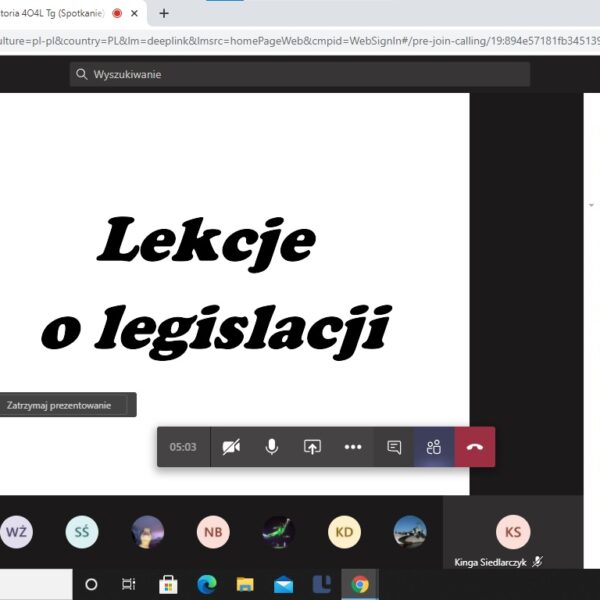
Task: Open Microsoft Edge from taskbar
Action: [207, 584]
